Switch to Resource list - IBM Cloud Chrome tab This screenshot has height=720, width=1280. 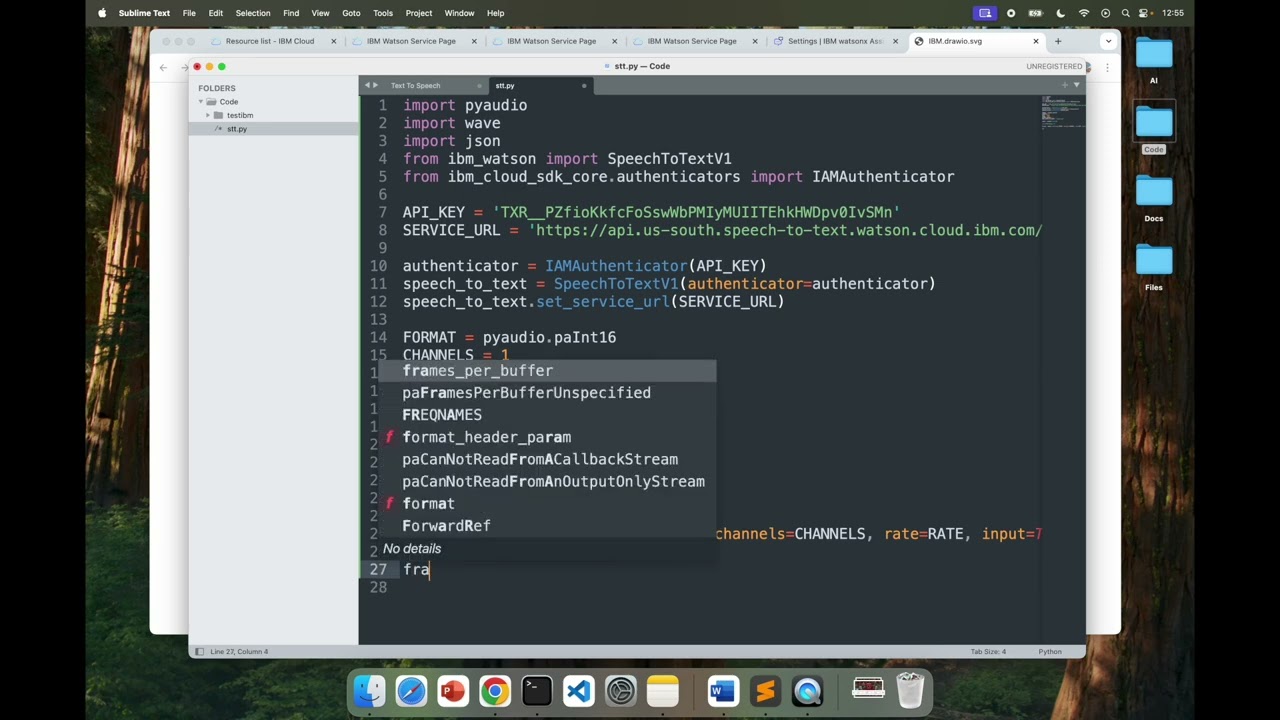270,41
